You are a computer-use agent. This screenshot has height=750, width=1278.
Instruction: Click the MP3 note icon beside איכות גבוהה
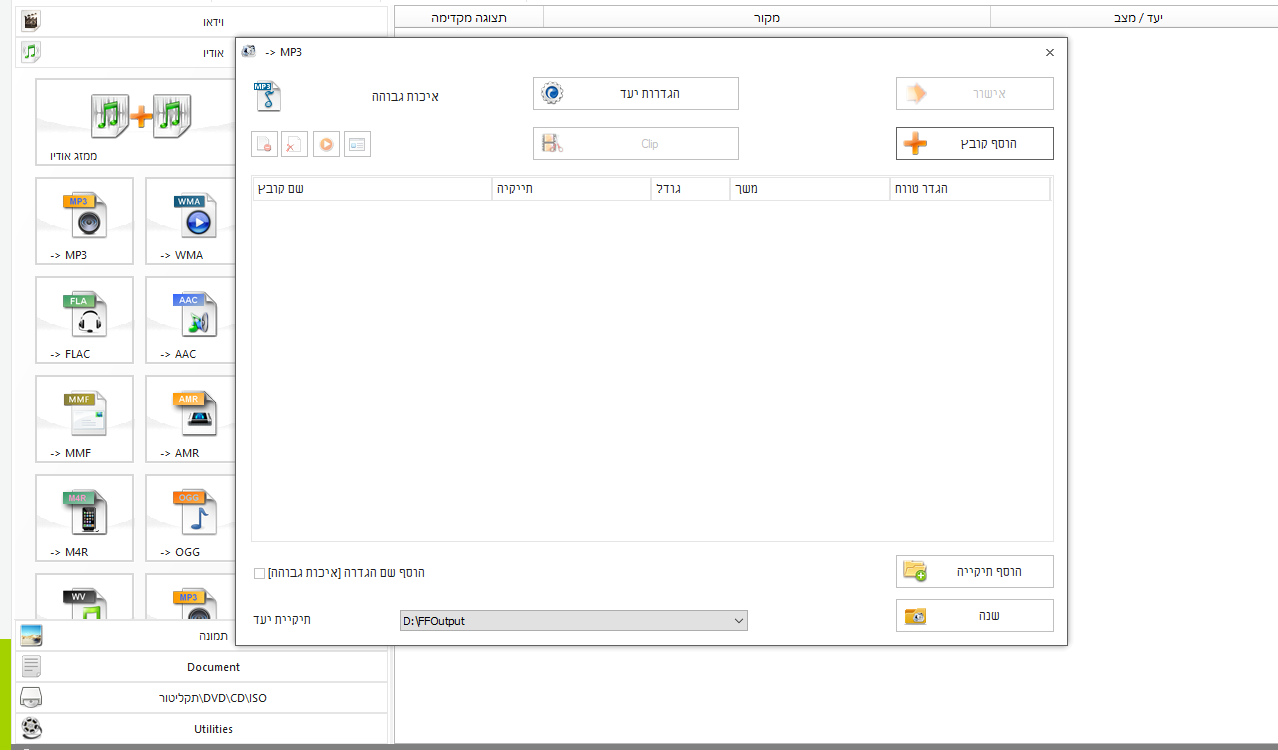[x=266, y=96]
